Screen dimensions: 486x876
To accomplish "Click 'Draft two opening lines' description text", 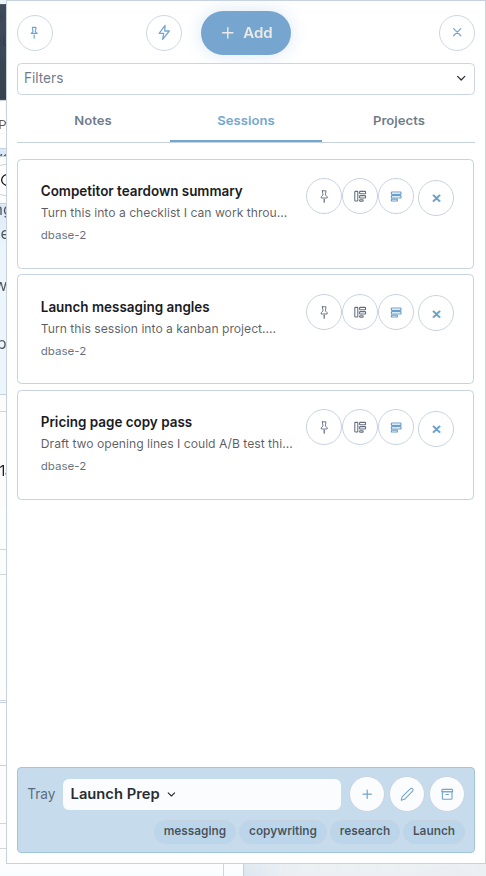I will point(166,444).
